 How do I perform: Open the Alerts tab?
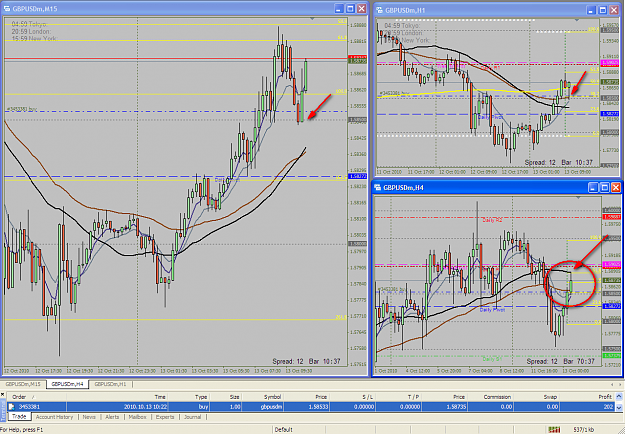pyautogui.click(x=112, y=417)
